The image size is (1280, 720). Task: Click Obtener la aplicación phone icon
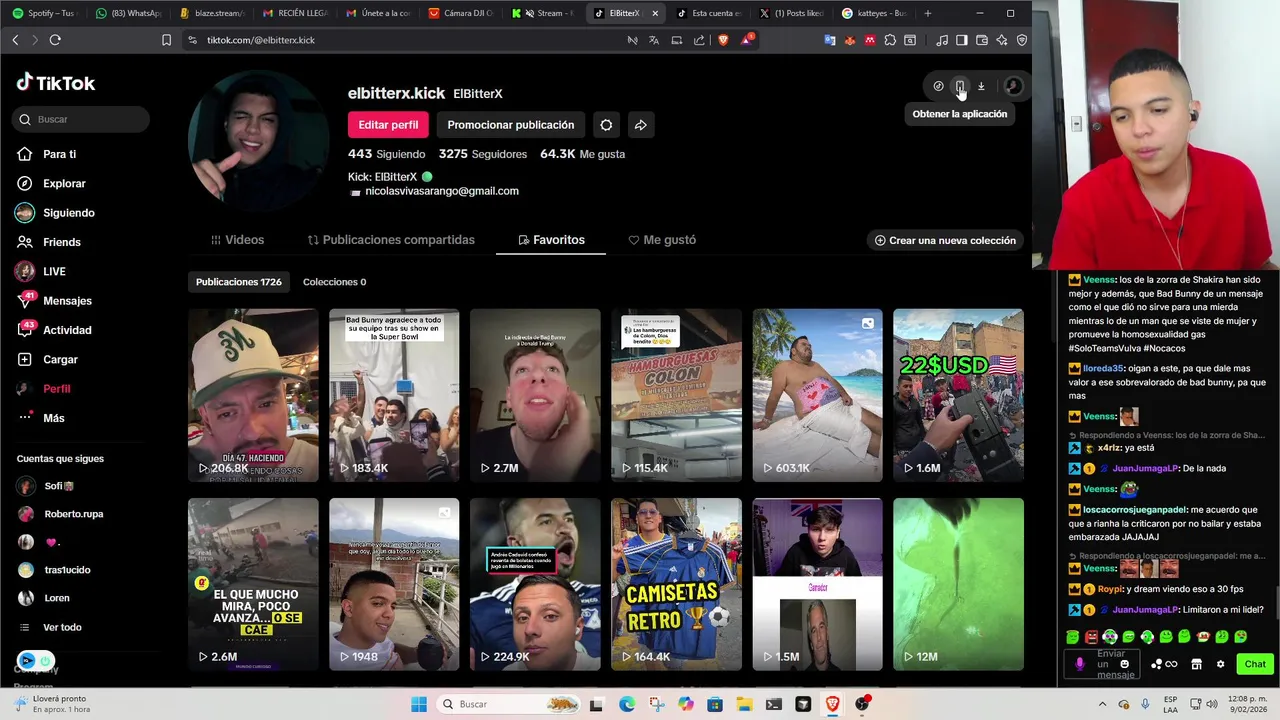coord(959,86)
